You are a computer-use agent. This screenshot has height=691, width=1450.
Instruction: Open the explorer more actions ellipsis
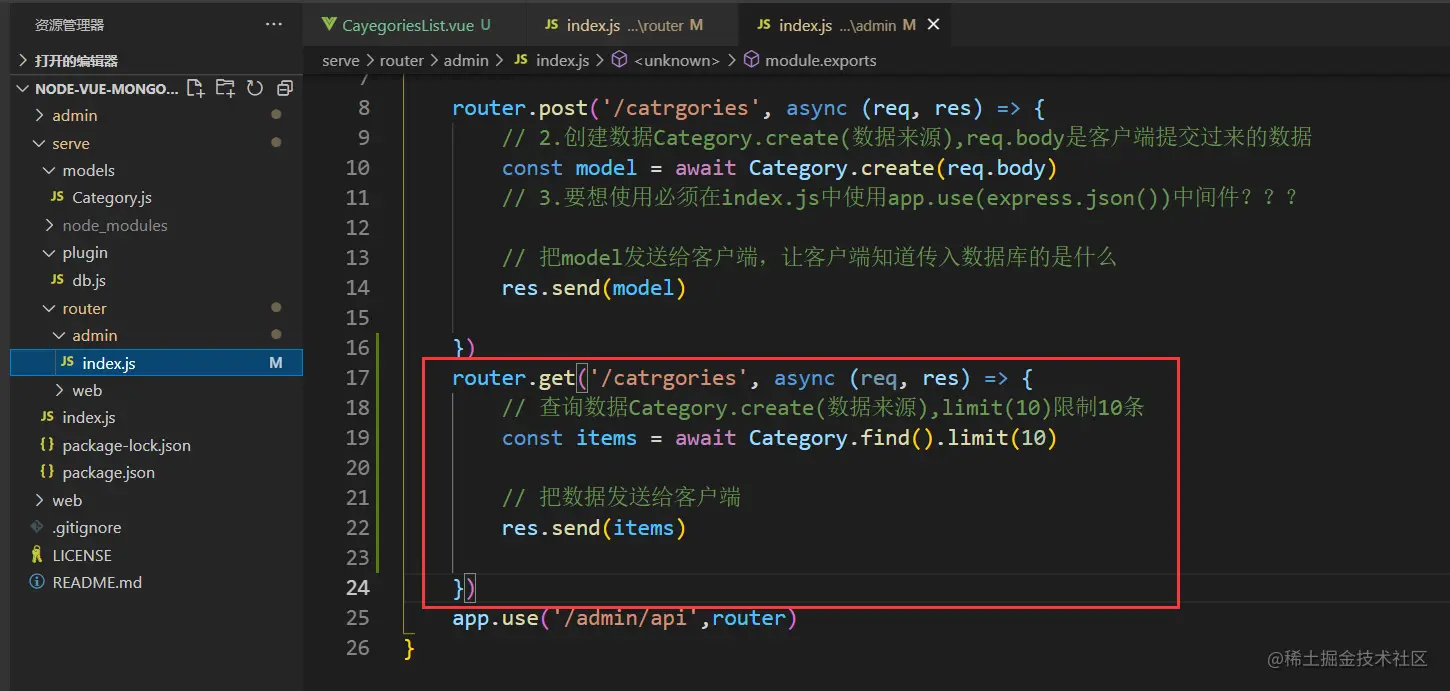coord(274,24)
